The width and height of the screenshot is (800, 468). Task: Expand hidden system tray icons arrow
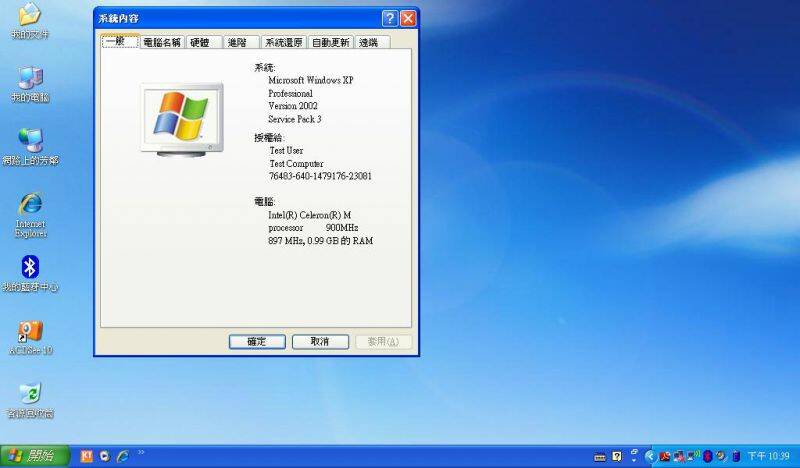(x=649, y=456)
